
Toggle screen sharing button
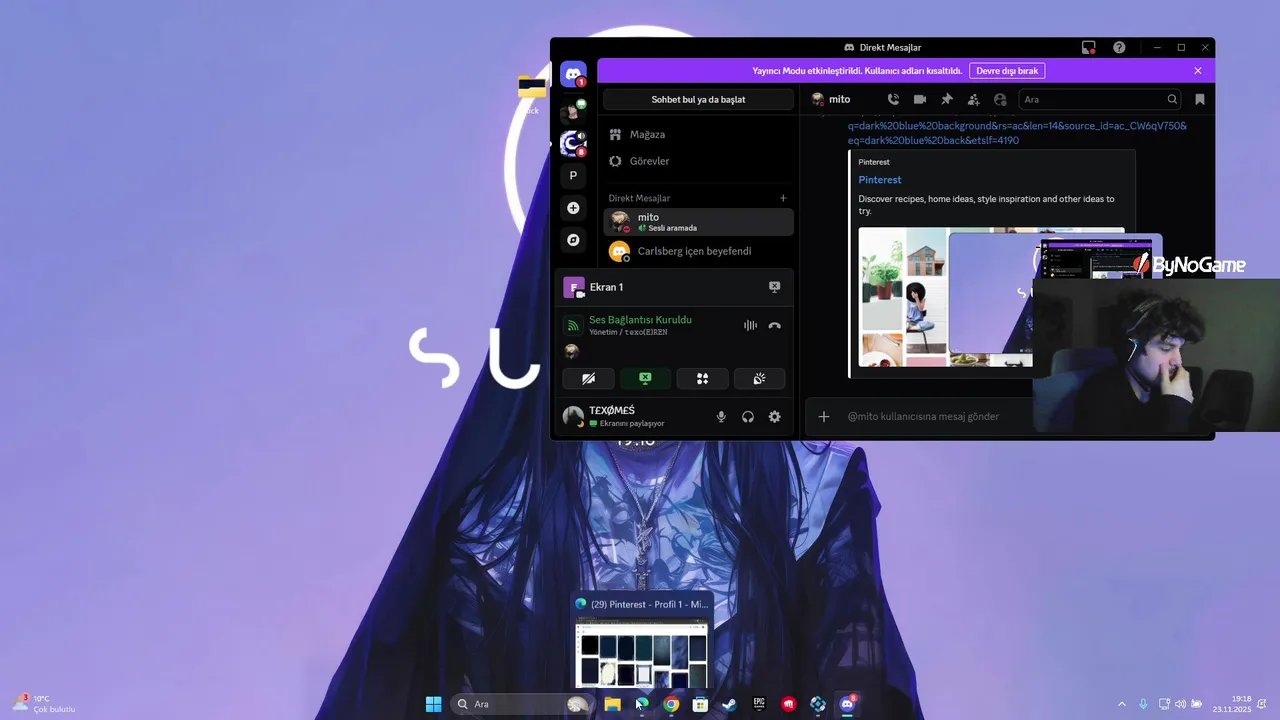645,378
